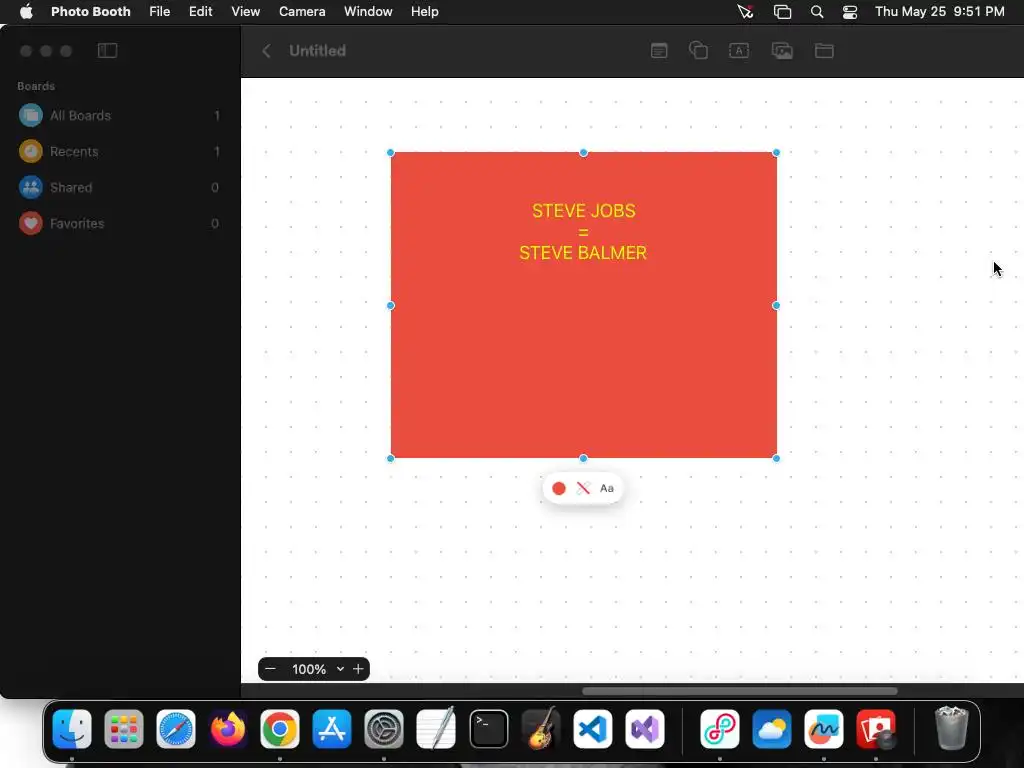Screen dimensions: 1024x768
Task: Go back with the chevron beside Untitled
Action: point(266,51)
